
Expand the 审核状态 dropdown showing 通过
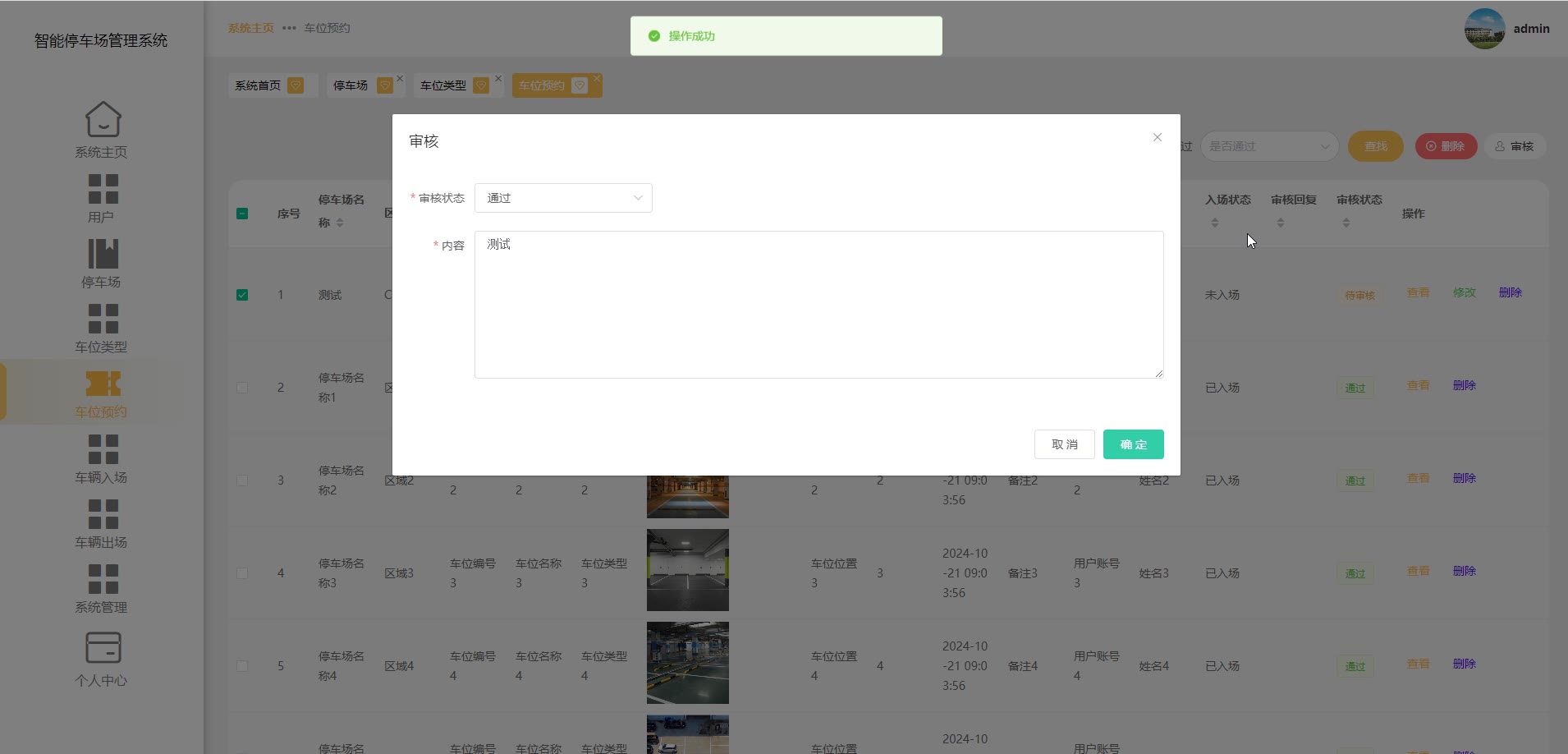tap(563, 198)
